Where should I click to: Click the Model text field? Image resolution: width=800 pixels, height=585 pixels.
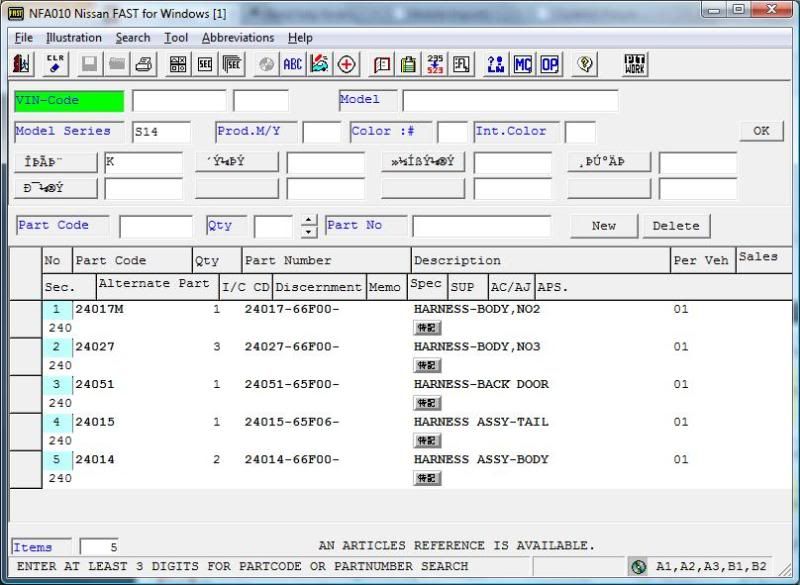click(x=510, y=100)
